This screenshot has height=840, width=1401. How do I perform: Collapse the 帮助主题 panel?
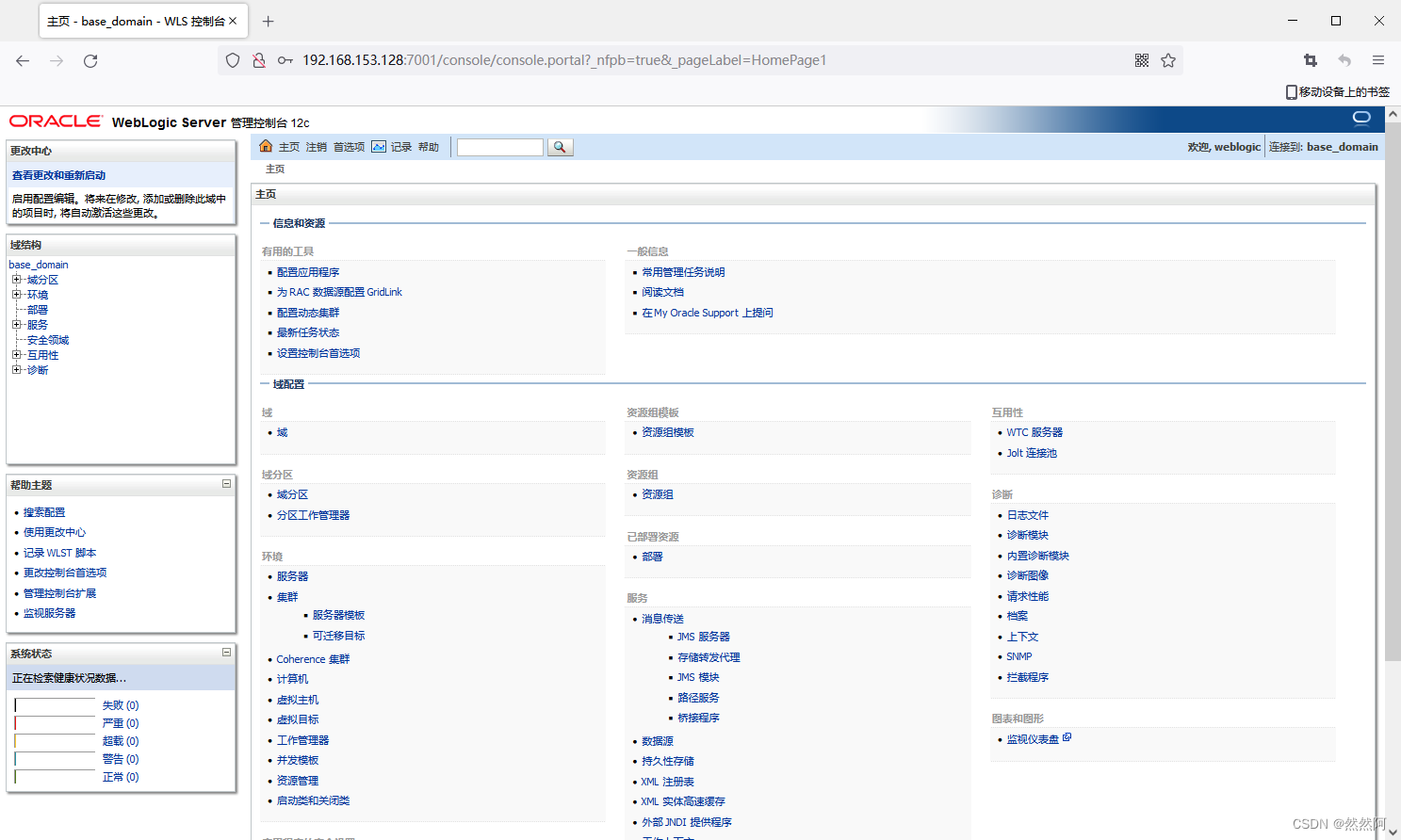[226, 483]
